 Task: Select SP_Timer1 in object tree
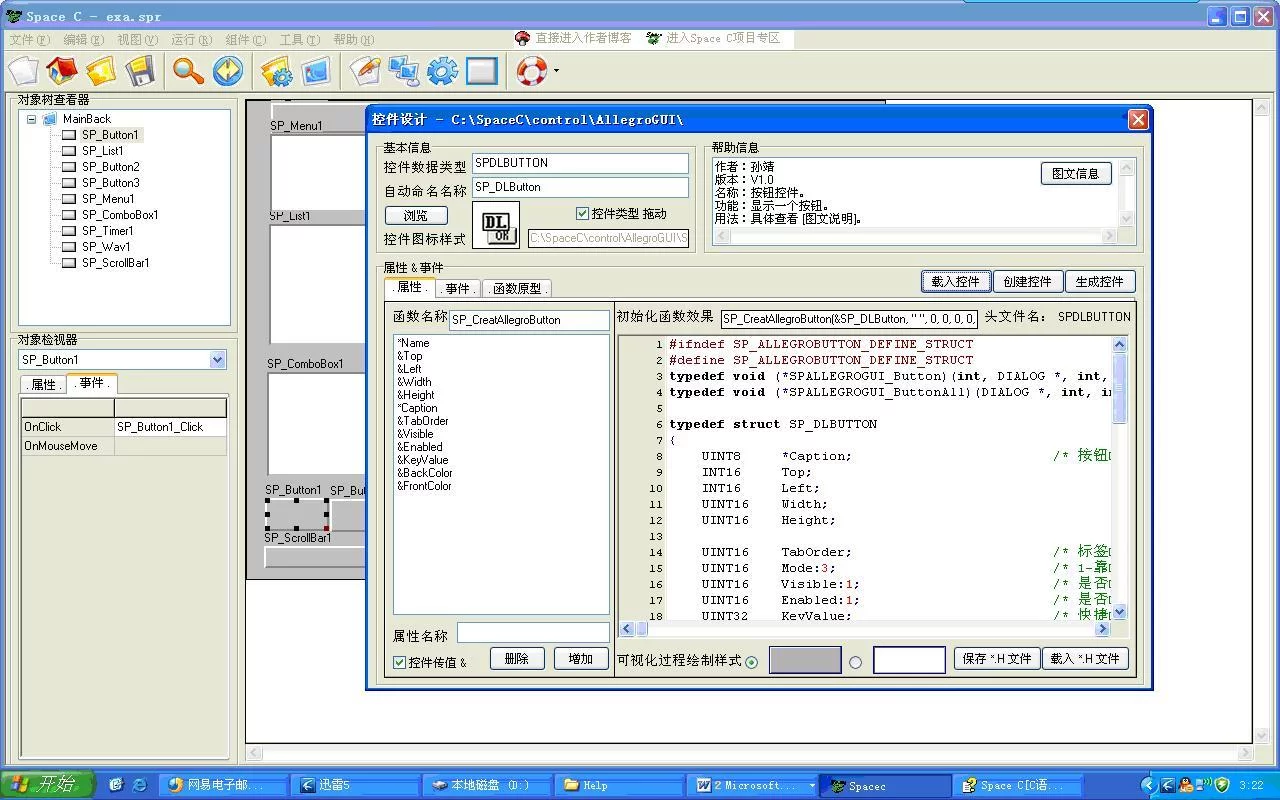tap(107, 231)
